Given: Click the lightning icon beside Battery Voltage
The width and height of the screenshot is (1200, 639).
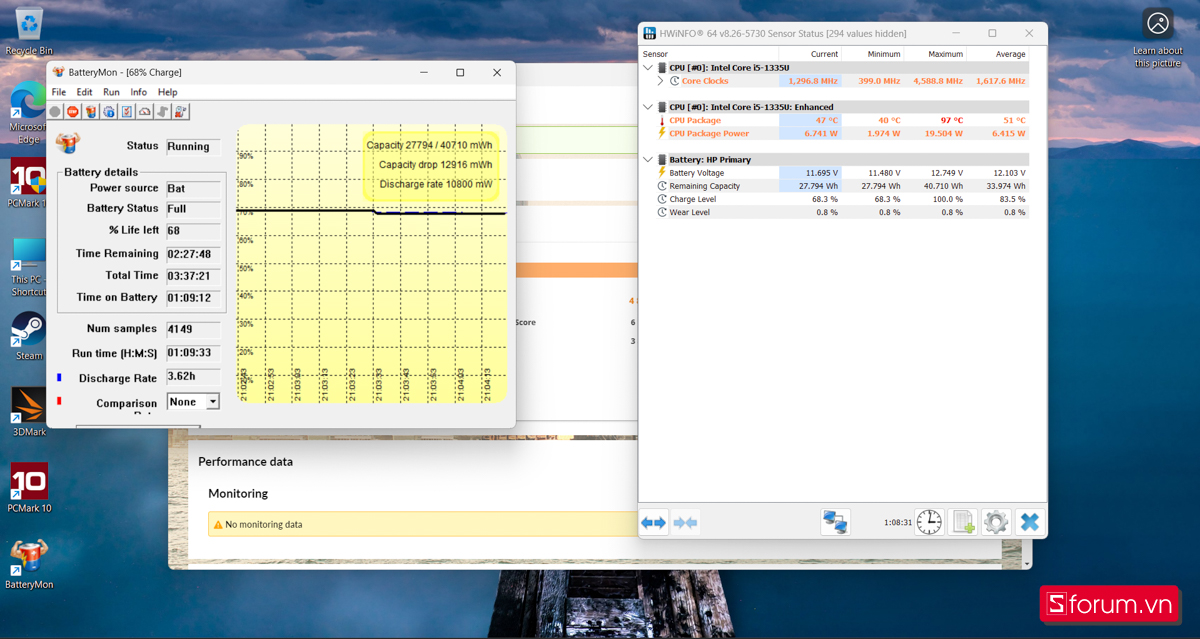Looking at the screenshot, I should pyautogui.click(x=662, y=173).
